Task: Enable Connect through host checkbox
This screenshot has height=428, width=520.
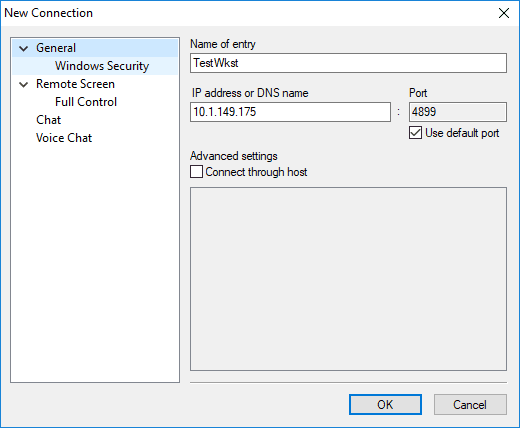Action: coord(196,172)
